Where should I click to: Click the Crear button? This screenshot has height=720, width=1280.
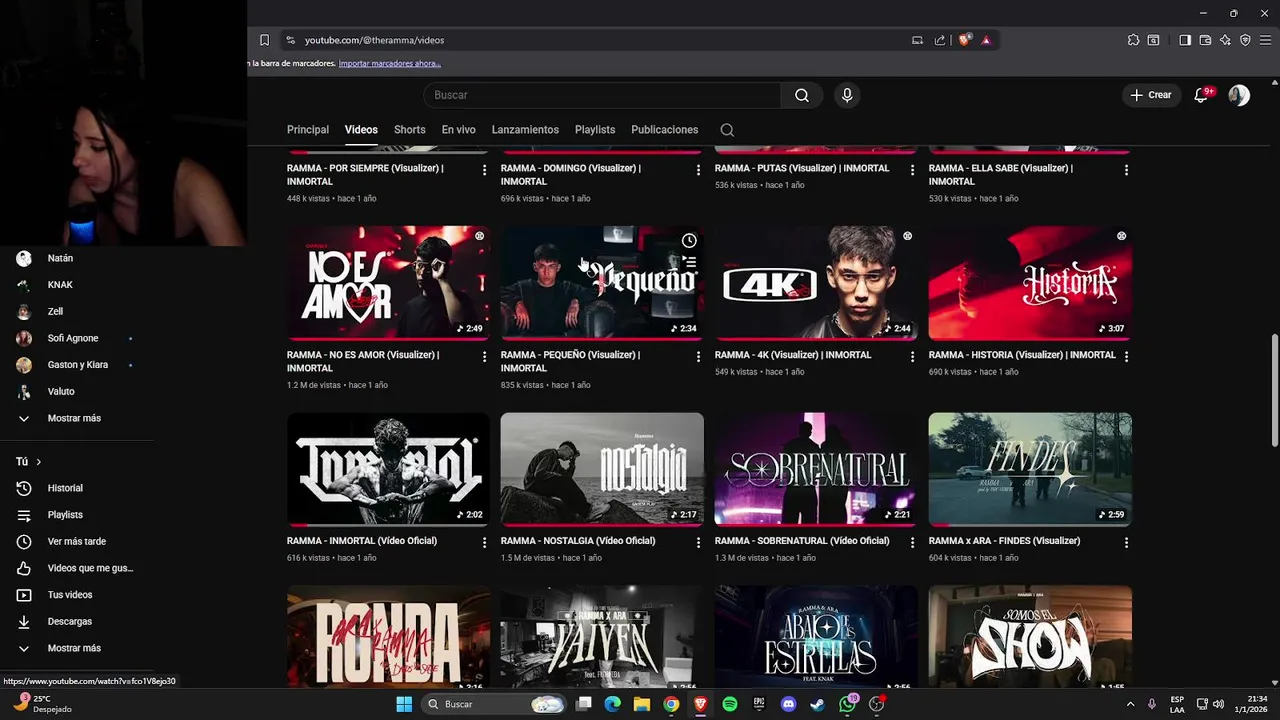click(x=1150, y=95)
